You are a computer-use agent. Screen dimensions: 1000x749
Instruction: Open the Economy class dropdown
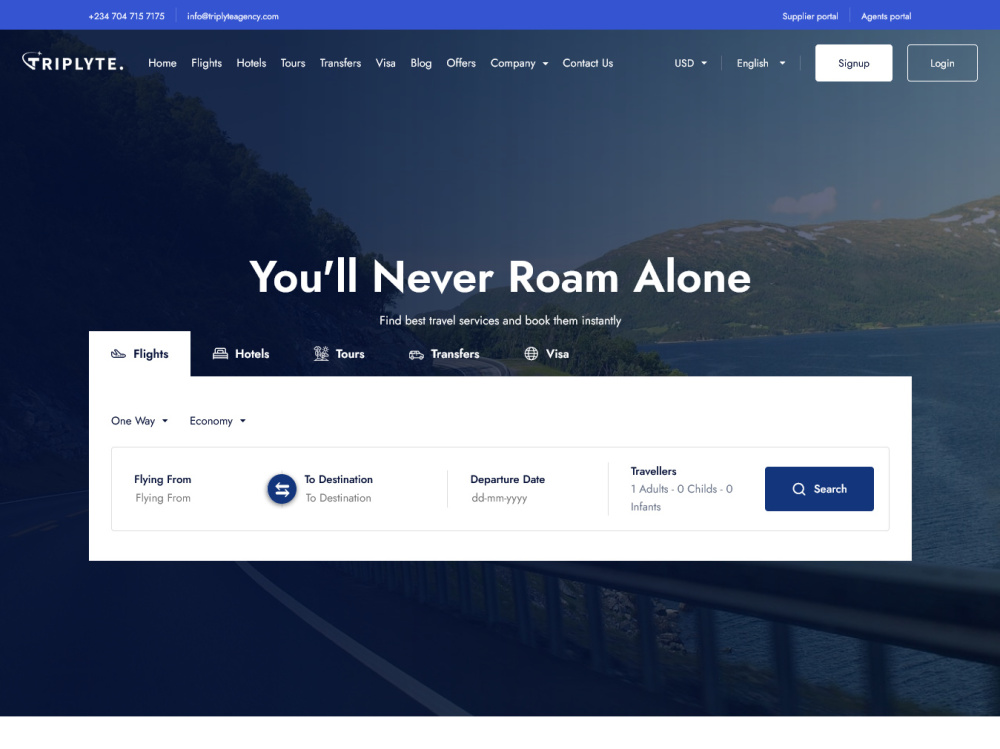pos(217,421)
